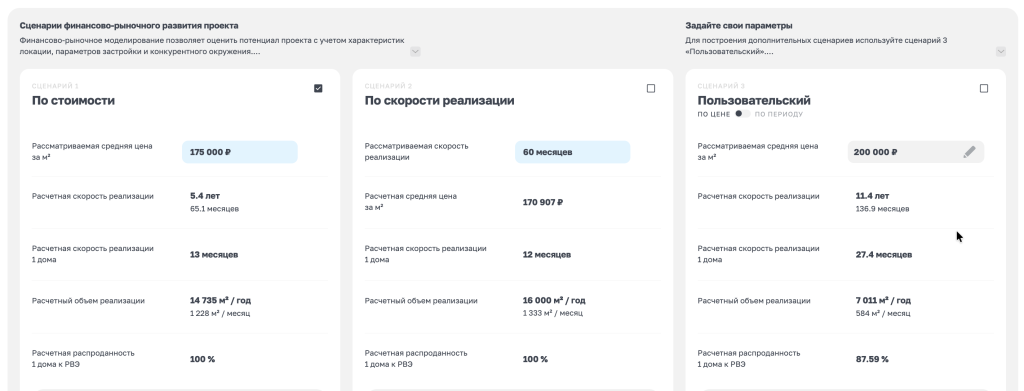Select the «По скорости реализации» card title
1024x391 pixels.
tap(440, 101)
